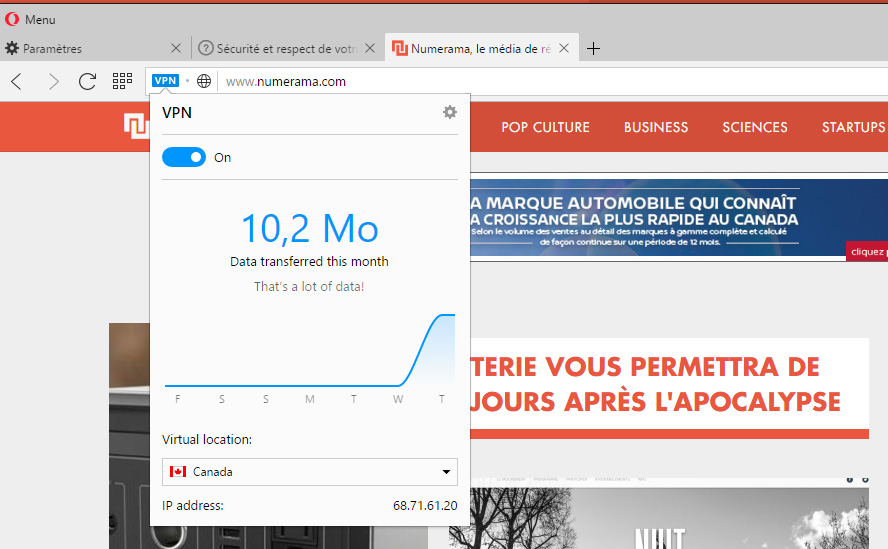Go forward to next page
The image size is (888, 549).
coord(53,82)
